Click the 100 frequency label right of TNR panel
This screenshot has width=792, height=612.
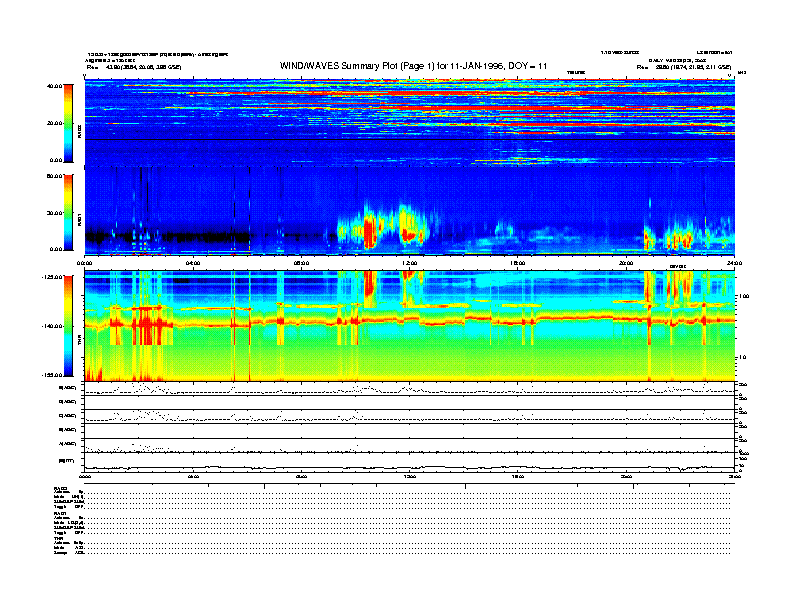(x=745, y=296)
